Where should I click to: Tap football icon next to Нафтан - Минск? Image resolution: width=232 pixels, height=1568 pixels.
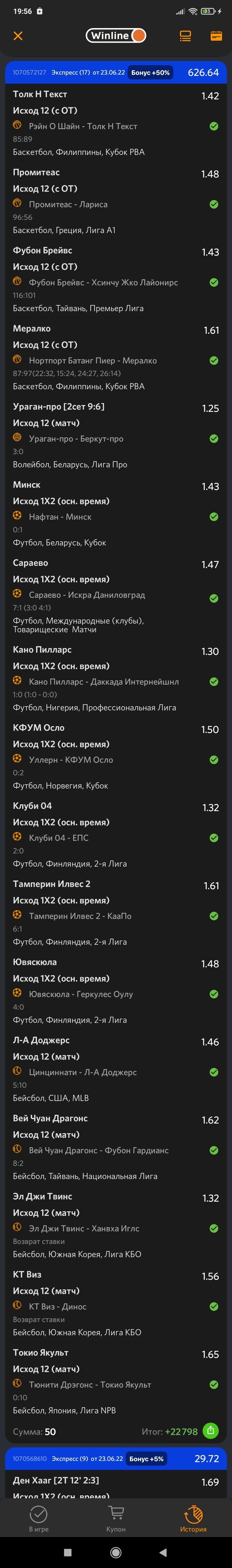tap(18, 515)
